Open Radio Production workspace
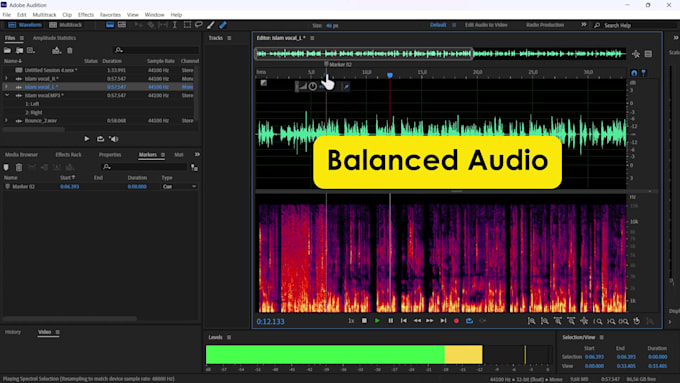This screenshot has width=680, height=383. tap(545, 25)
